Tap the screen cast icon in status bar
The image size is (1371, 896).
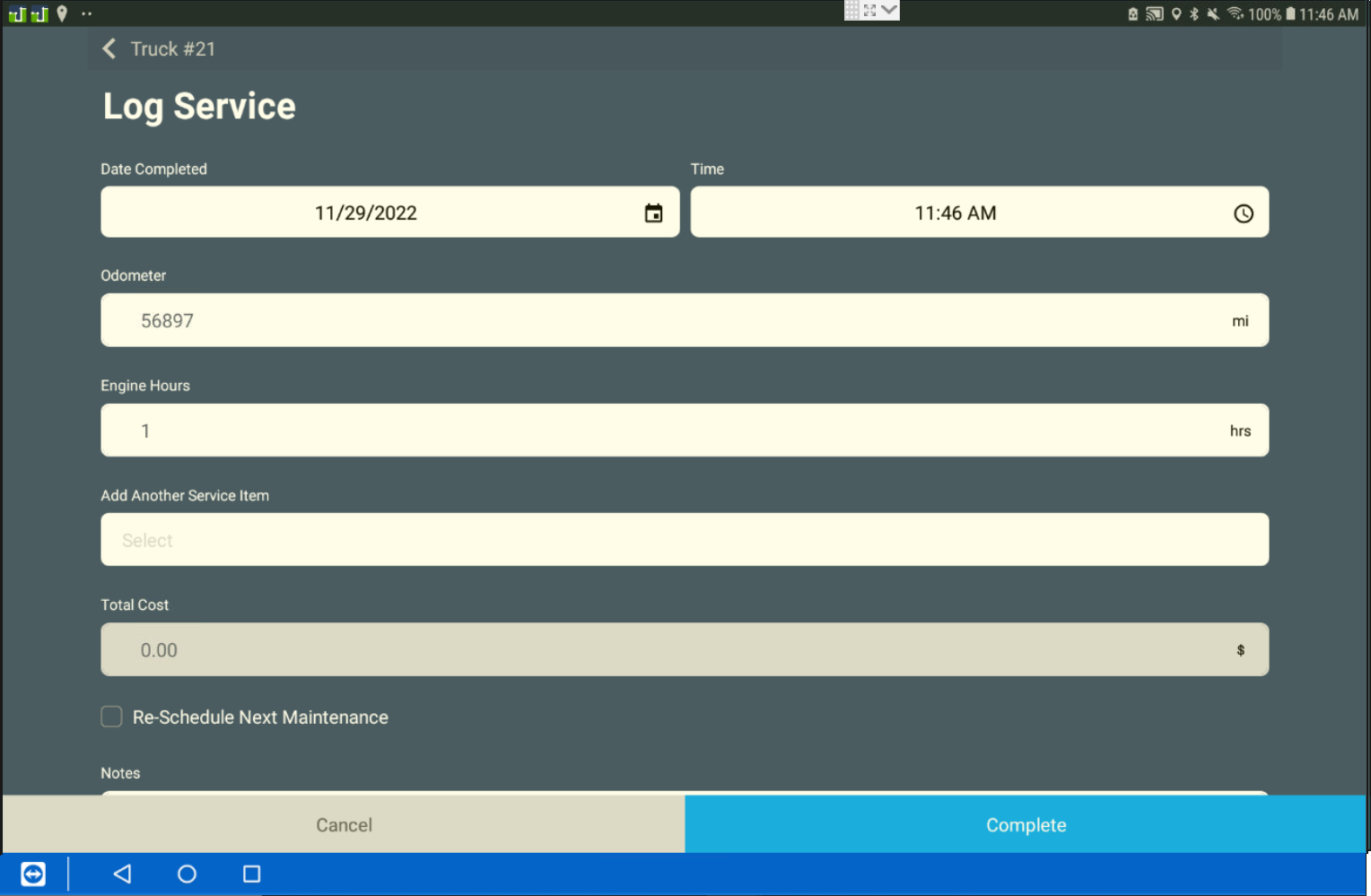[x=1153, y=13]
